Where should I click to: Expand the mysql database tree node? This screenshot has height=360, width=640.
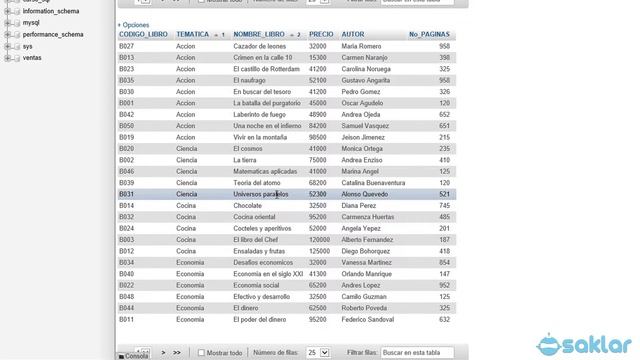(7, 23)
